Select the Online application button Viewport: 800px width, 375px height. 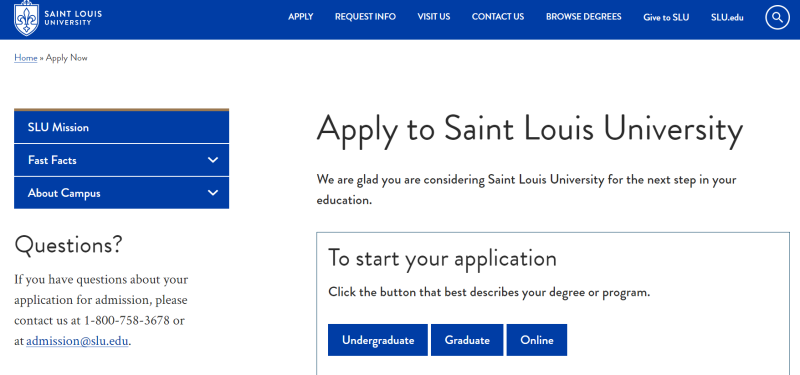537,340
